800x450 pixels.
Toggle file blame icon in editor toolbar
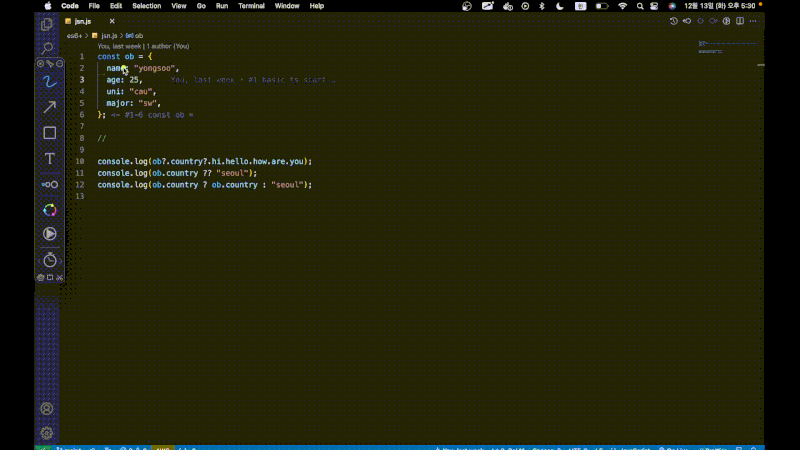pos(727,21)
